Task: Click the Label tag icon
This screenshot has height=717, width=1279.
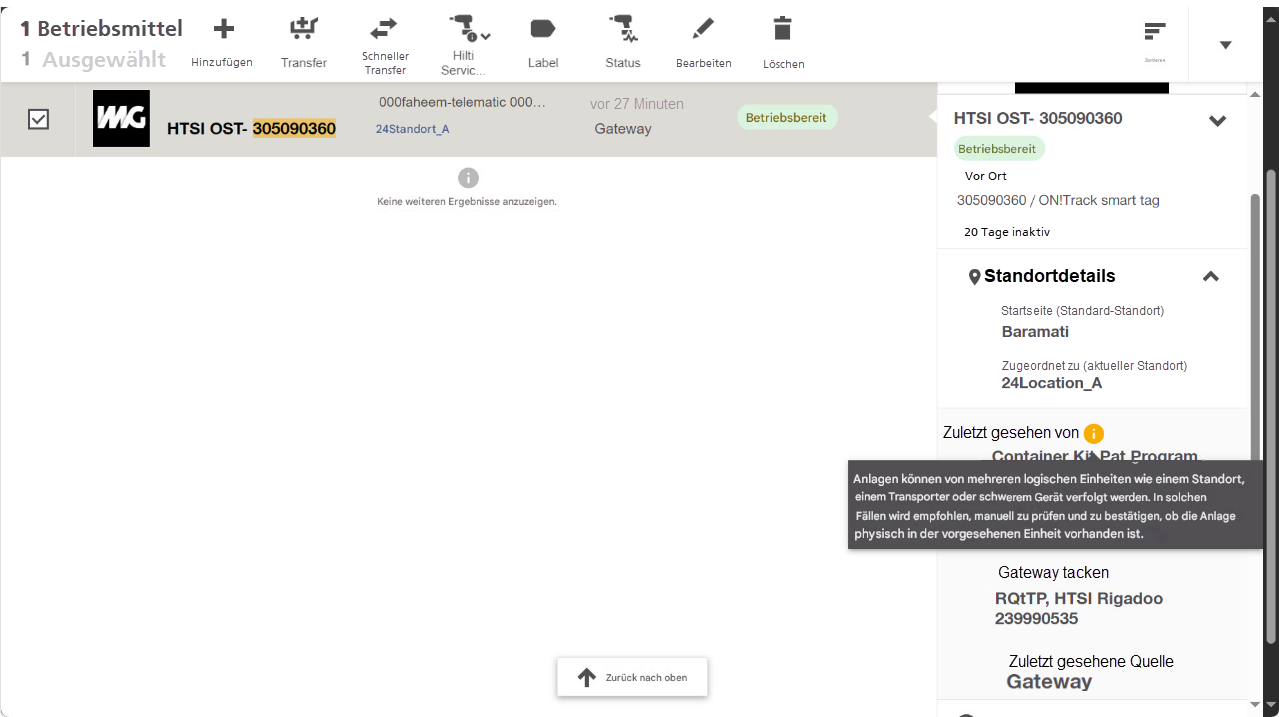Action: (x=543, y=29)
